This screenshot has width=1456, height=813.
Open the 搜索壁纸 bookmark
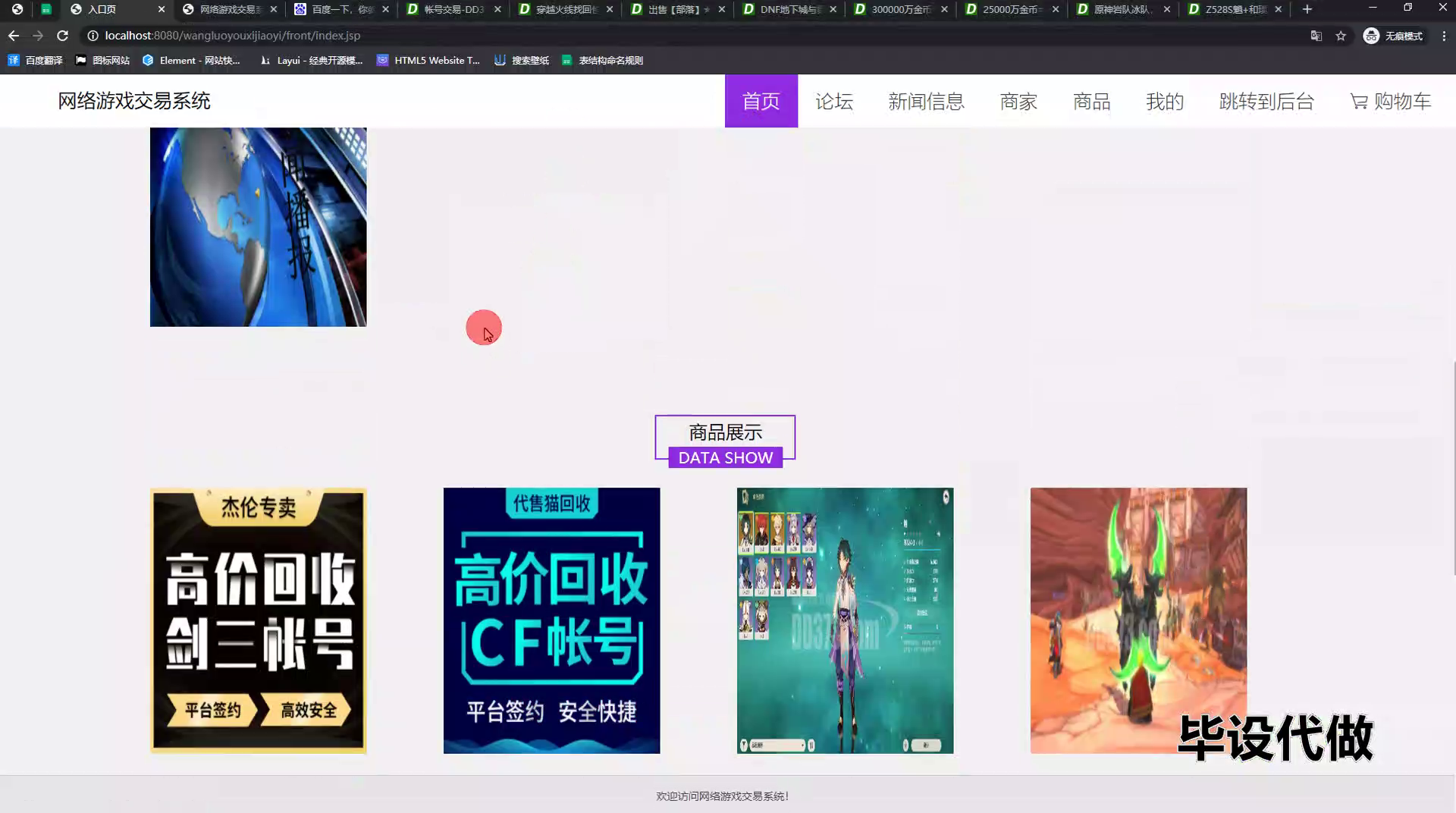click(x=522, y=61)
